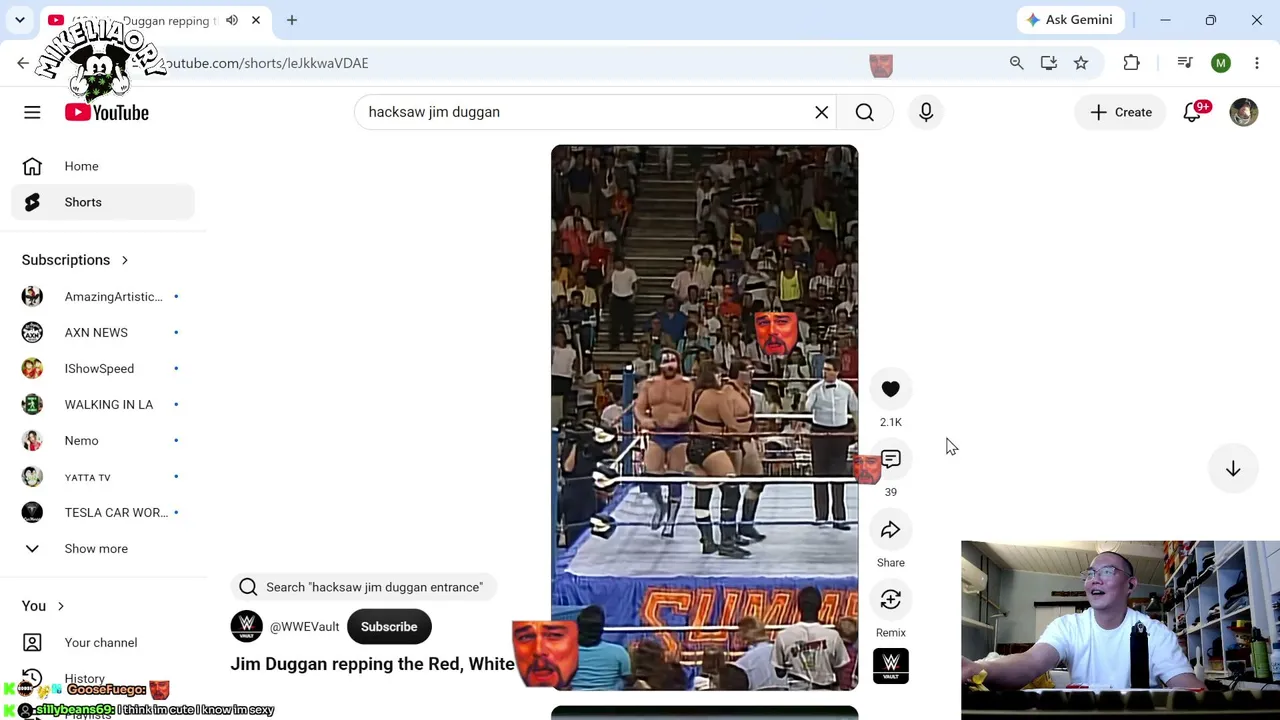
Task: Open the YouTube account avatar menu
Action: (1244, 112)
